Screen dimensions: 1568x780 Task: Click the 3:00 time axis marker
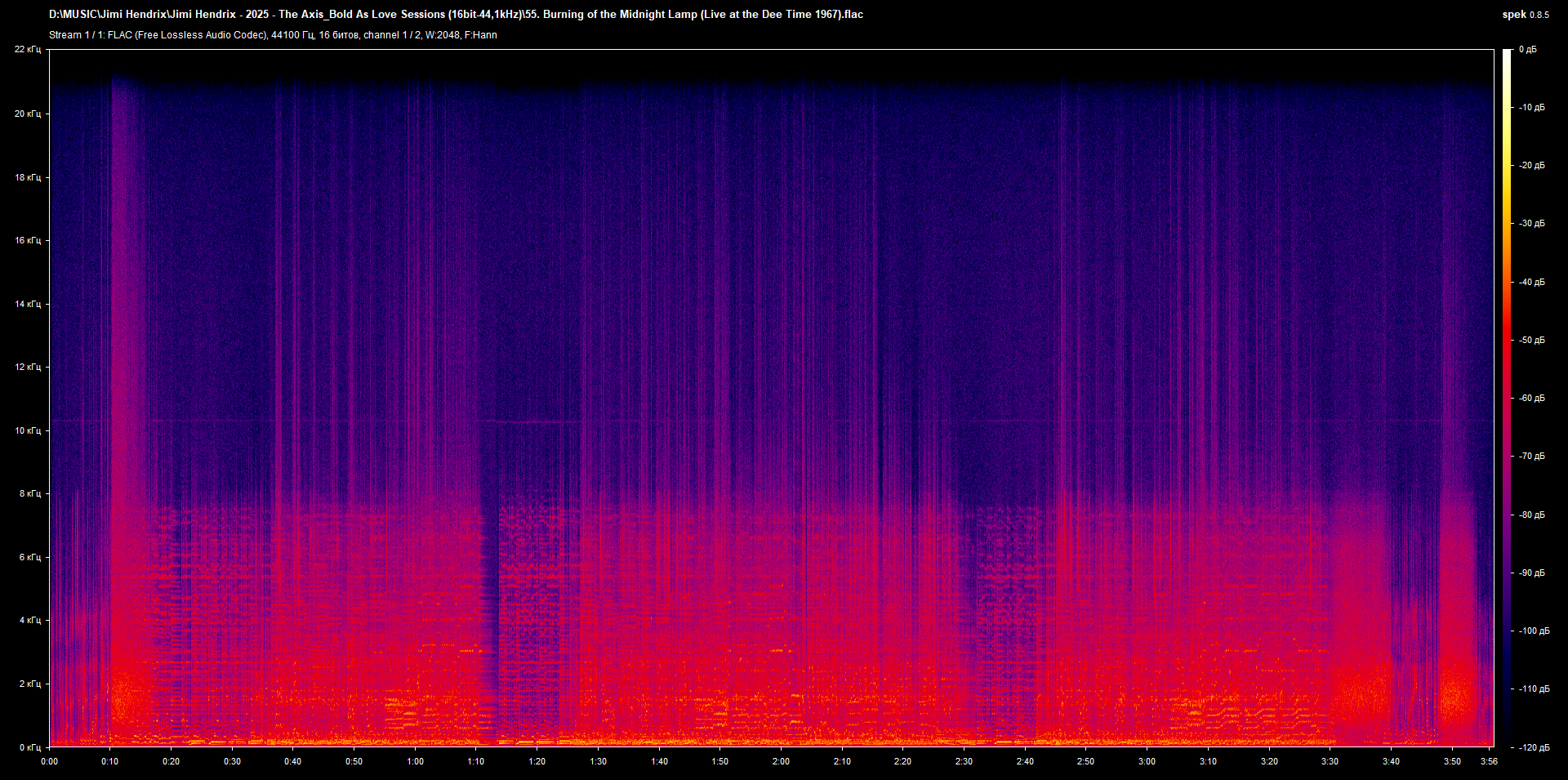pyautogui.click(x=1147, y=761)
